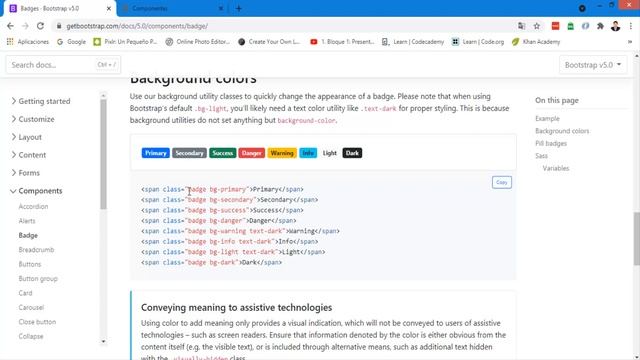Click the browser address bar URL
This screenshot has width=640, height=360.
click(x=137, y=26)
